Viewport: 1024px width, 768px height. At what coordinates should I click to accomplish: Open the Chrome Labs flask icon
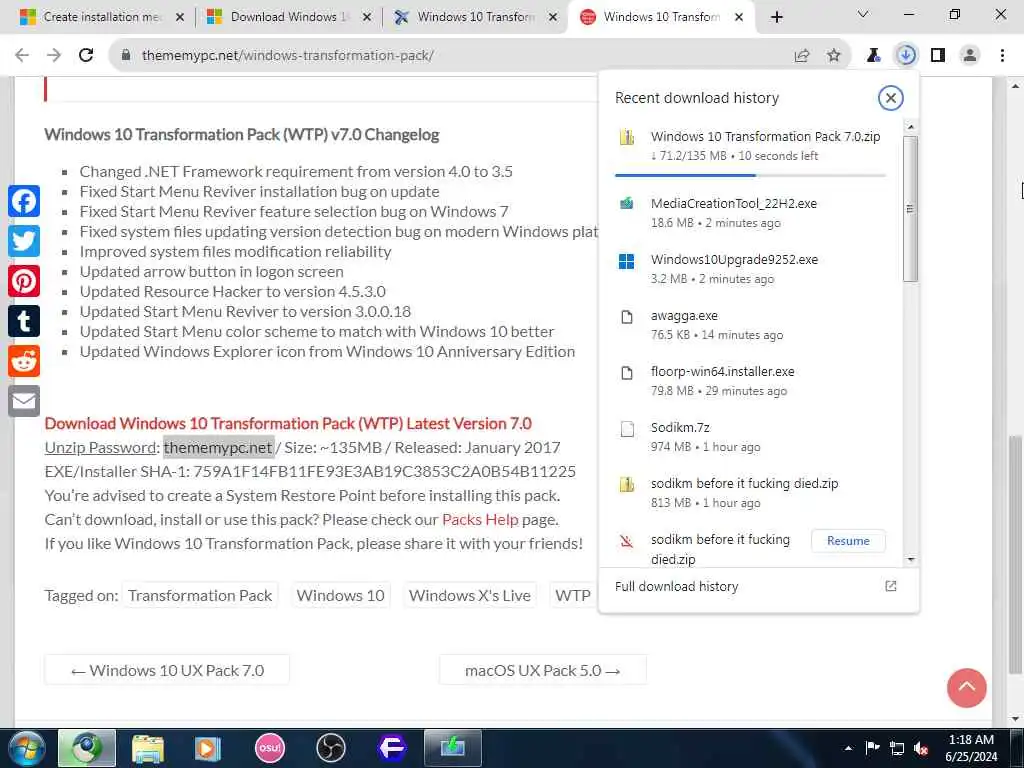(x=873, y=56)
